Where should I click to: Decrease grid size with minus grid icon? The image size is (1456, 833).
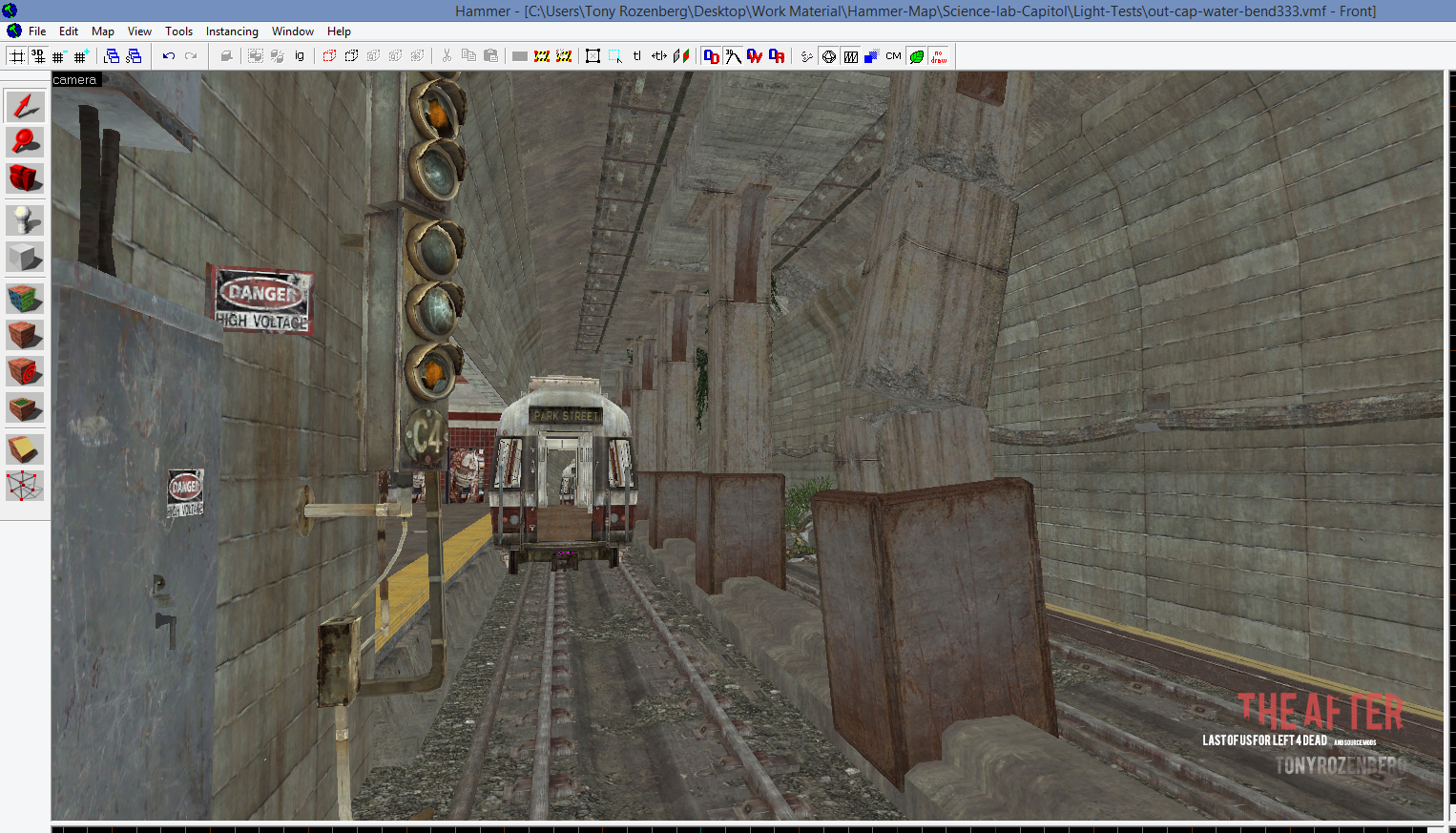click(x=59, y=56)
